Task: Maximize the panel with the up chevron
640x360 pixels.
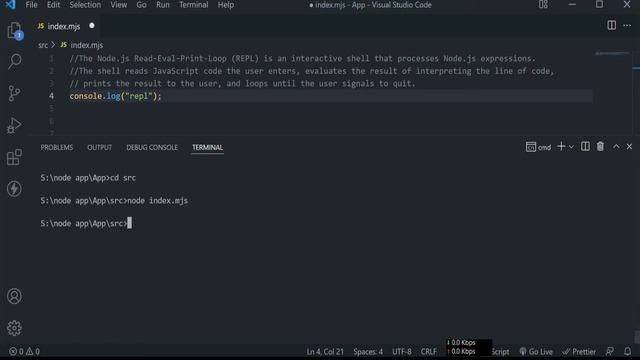Action: click(x=616, y=147)
